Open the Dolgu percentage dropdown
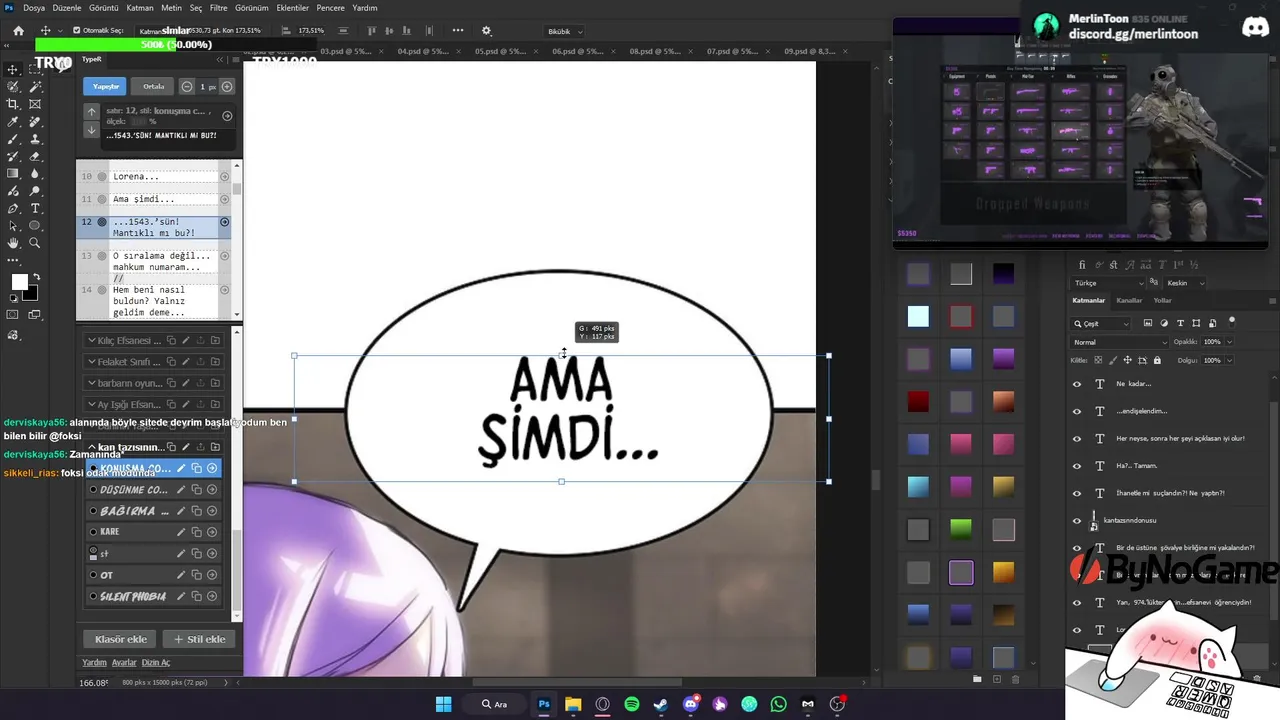1280x720 pixels. click(1229, 360)
